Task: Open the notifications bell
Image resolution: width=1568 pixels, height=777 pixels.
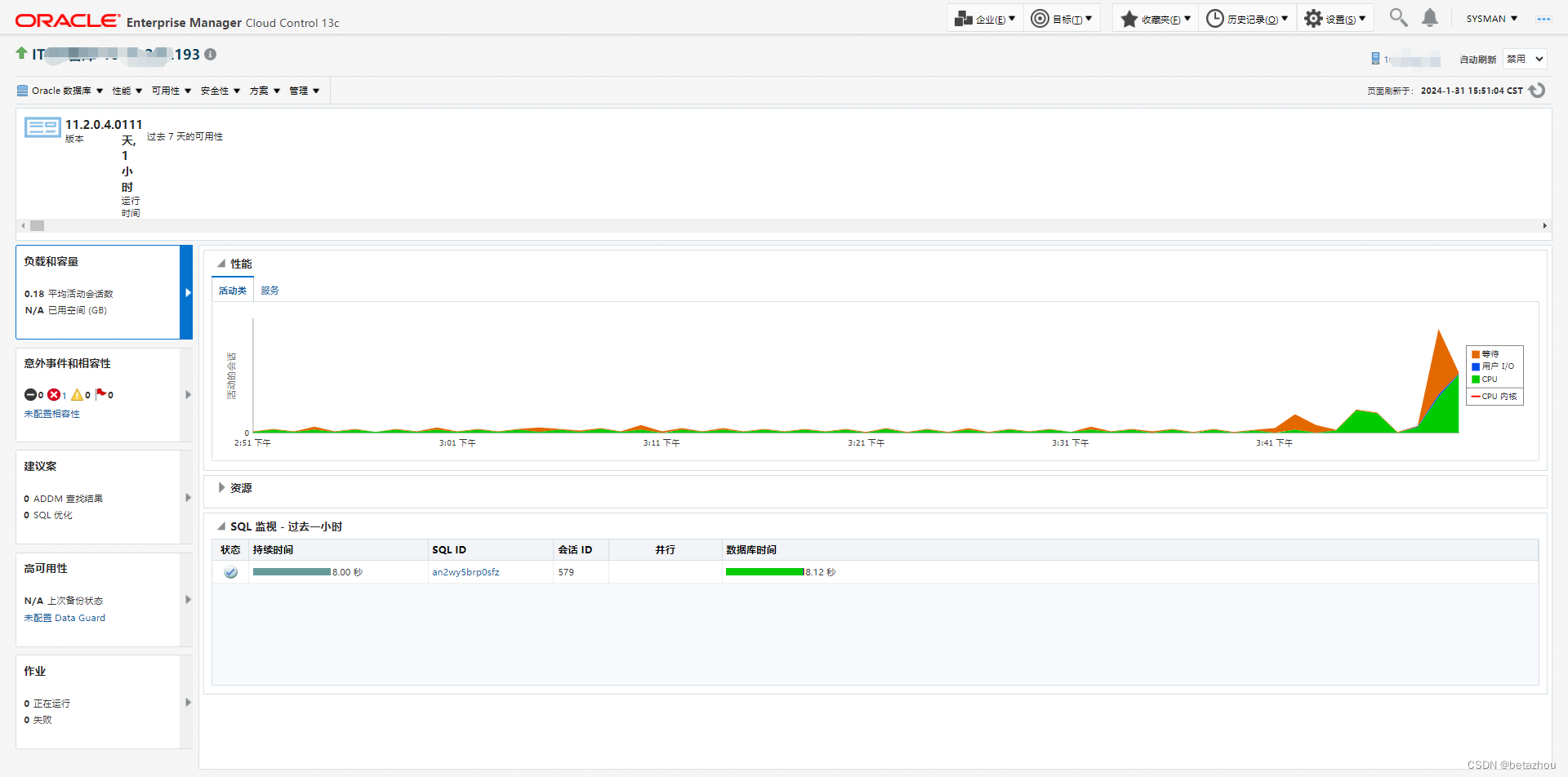Action: pos(1430,18)
